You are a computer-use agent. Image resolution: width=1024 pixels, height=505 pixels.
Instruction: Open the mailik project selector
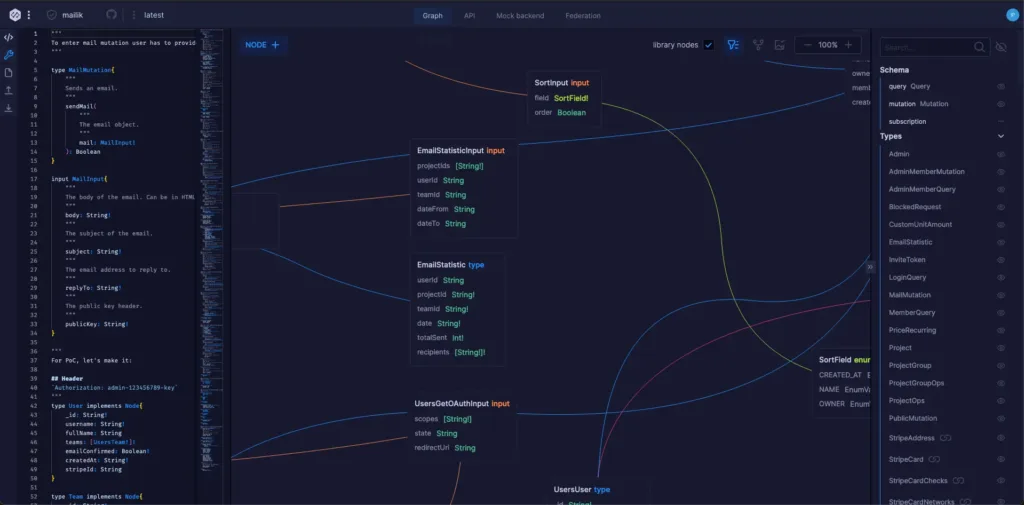pos(72,15)
